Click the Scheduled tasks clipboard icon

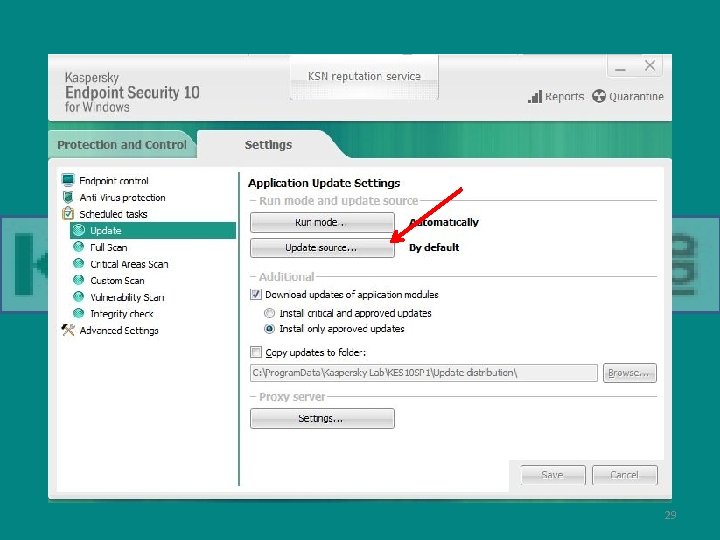coord(68,214)
